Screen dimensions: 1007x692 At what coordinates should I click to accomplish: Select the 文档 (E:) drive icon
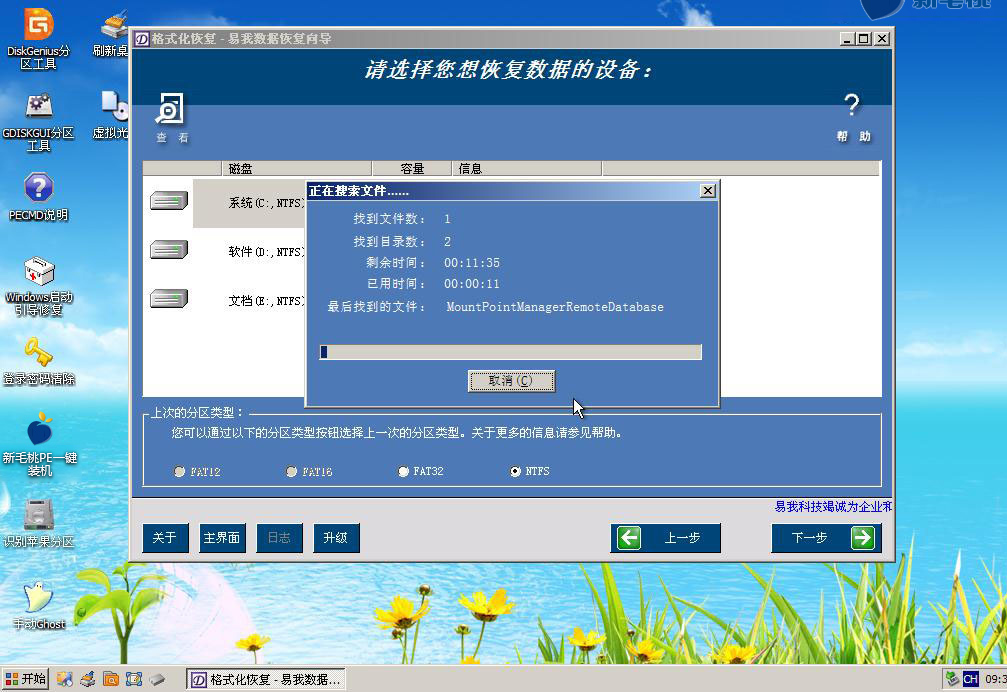click(x=169, y=298)
